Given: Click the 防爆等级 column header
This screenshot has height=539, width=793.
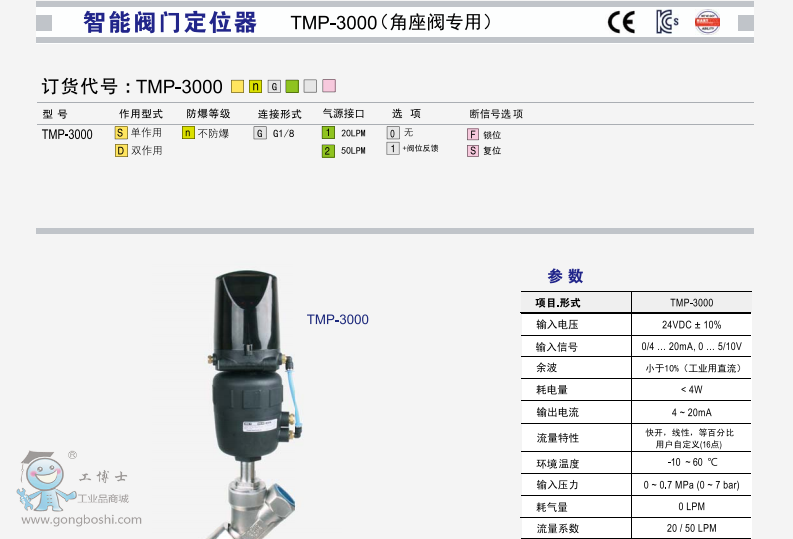Looking at the screenshot, I should pos(208,114).
